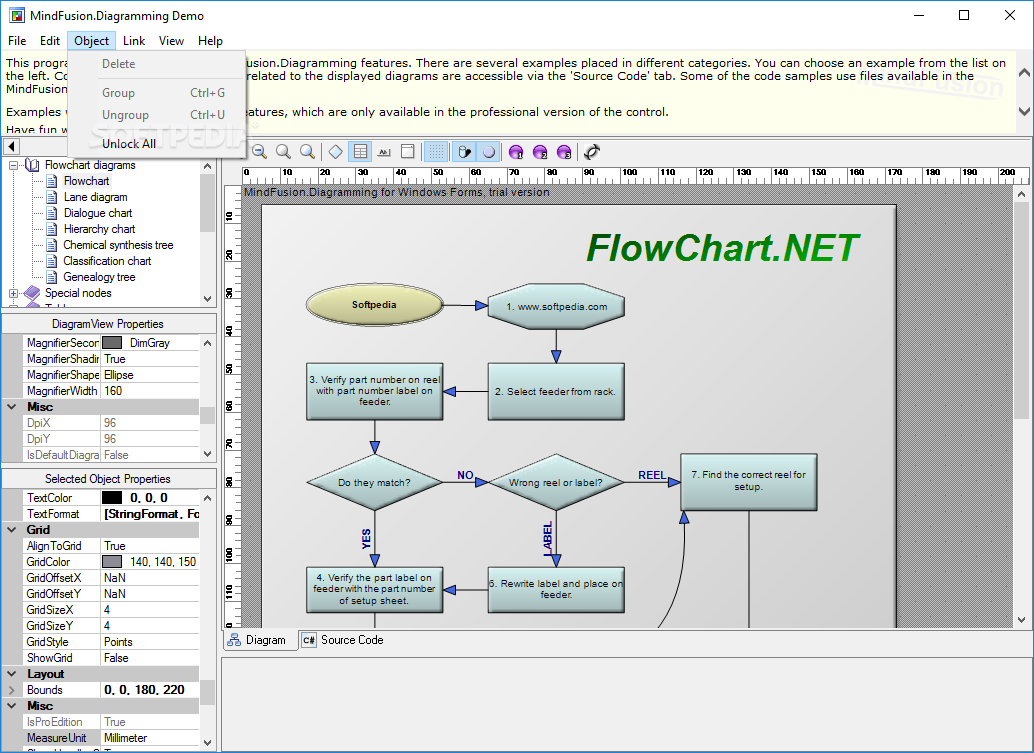The height and width of the screenshot is (753, 1034).
Task: Click the MagnifierWidth 160 value
Action: coord(150,391)
